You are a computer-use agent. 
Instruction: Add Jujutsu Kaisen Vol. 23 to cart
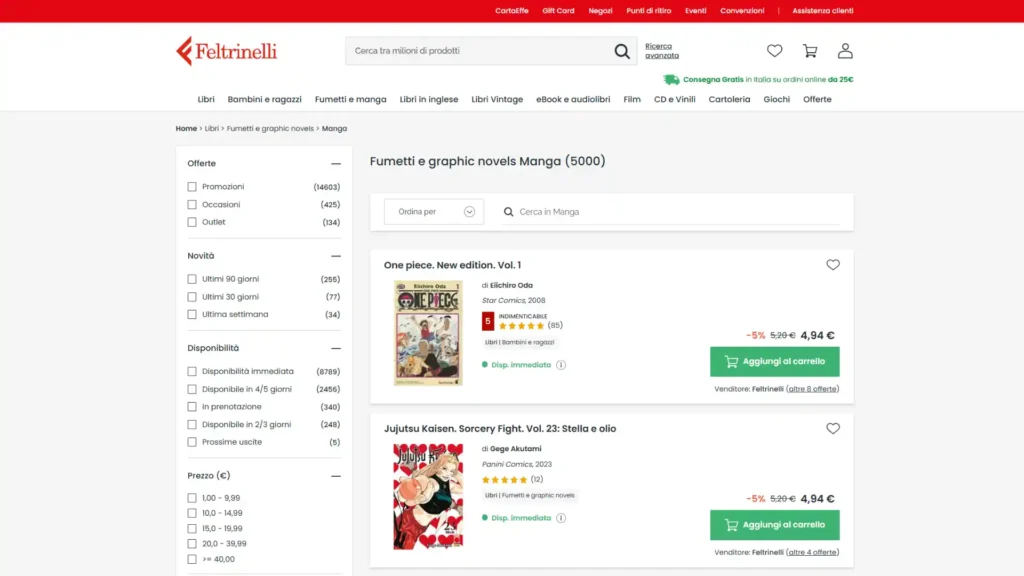coord(775,525)
